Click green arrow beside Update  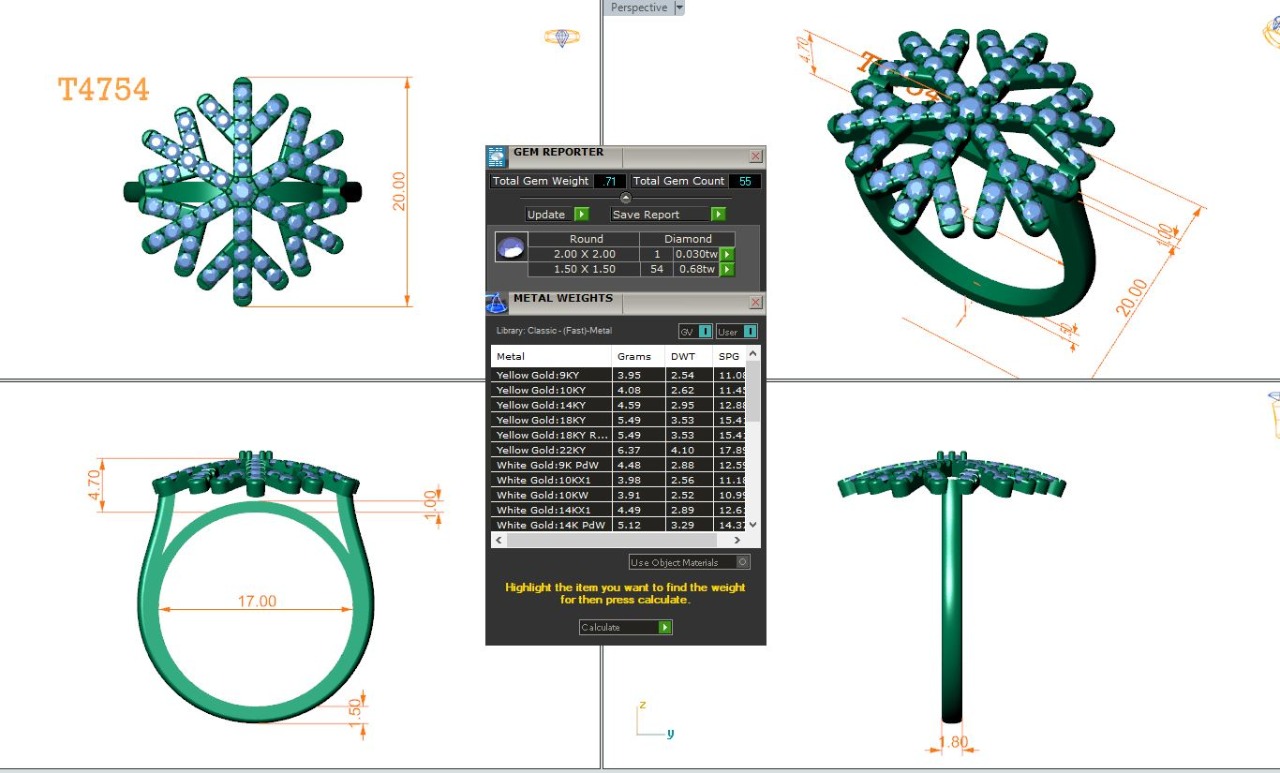[582, 215]
